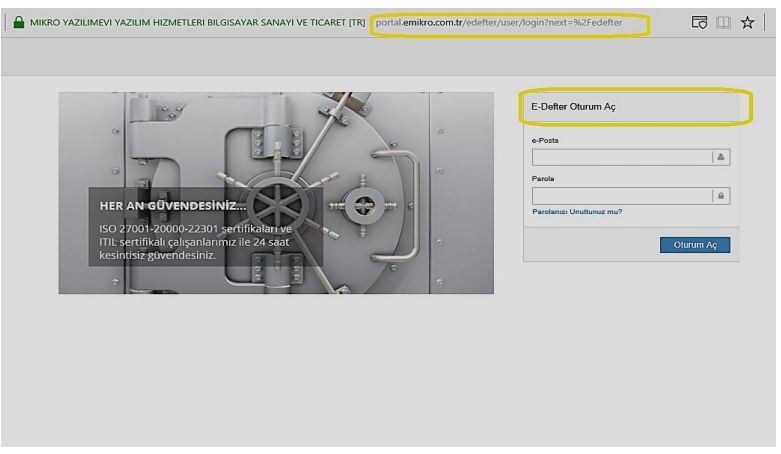Viewport: 781px width, 454px height.
Task: Open the tracking protection shield icon
Action: click(699, 22)
